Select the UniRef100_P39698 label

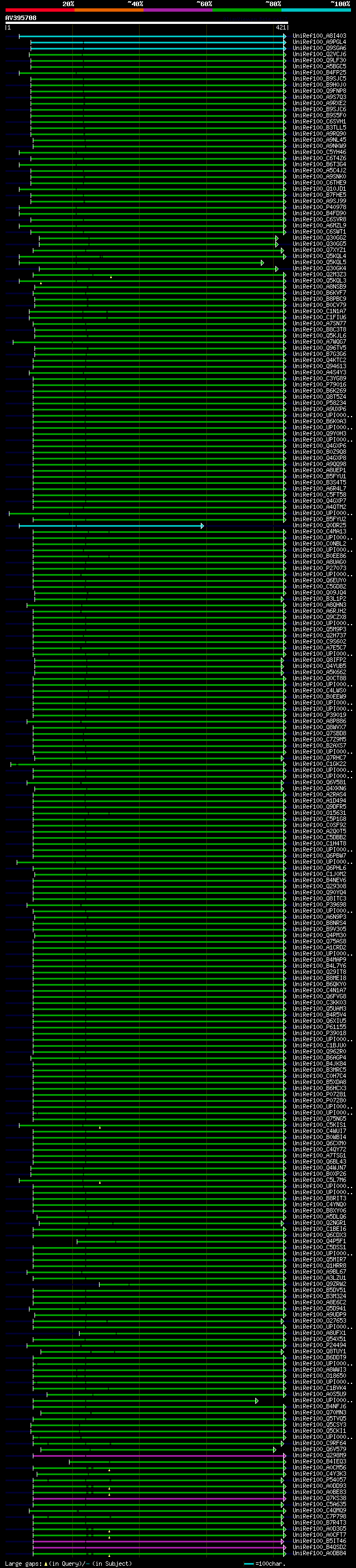(x=319, y=904)
